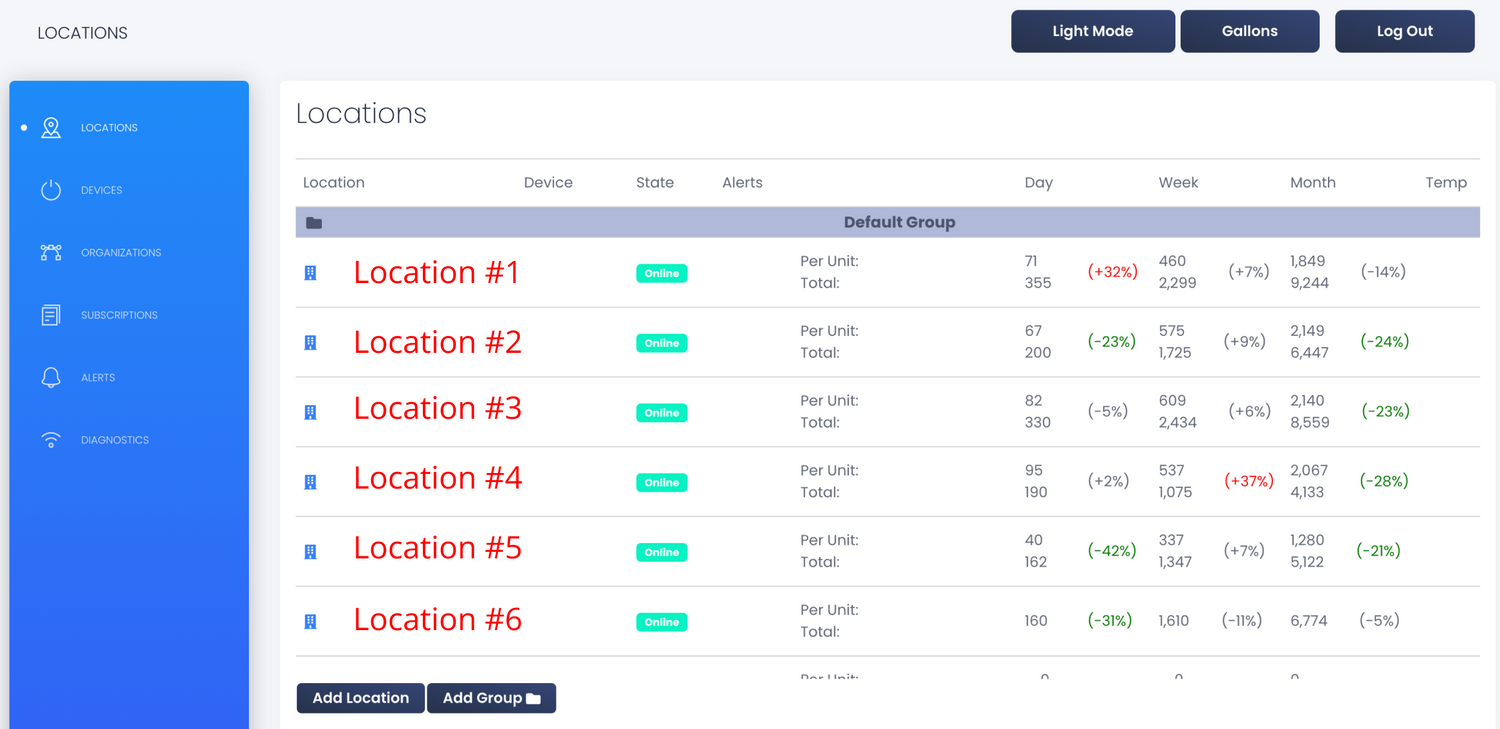Toggle the Light Mode button

(1092, 31)
